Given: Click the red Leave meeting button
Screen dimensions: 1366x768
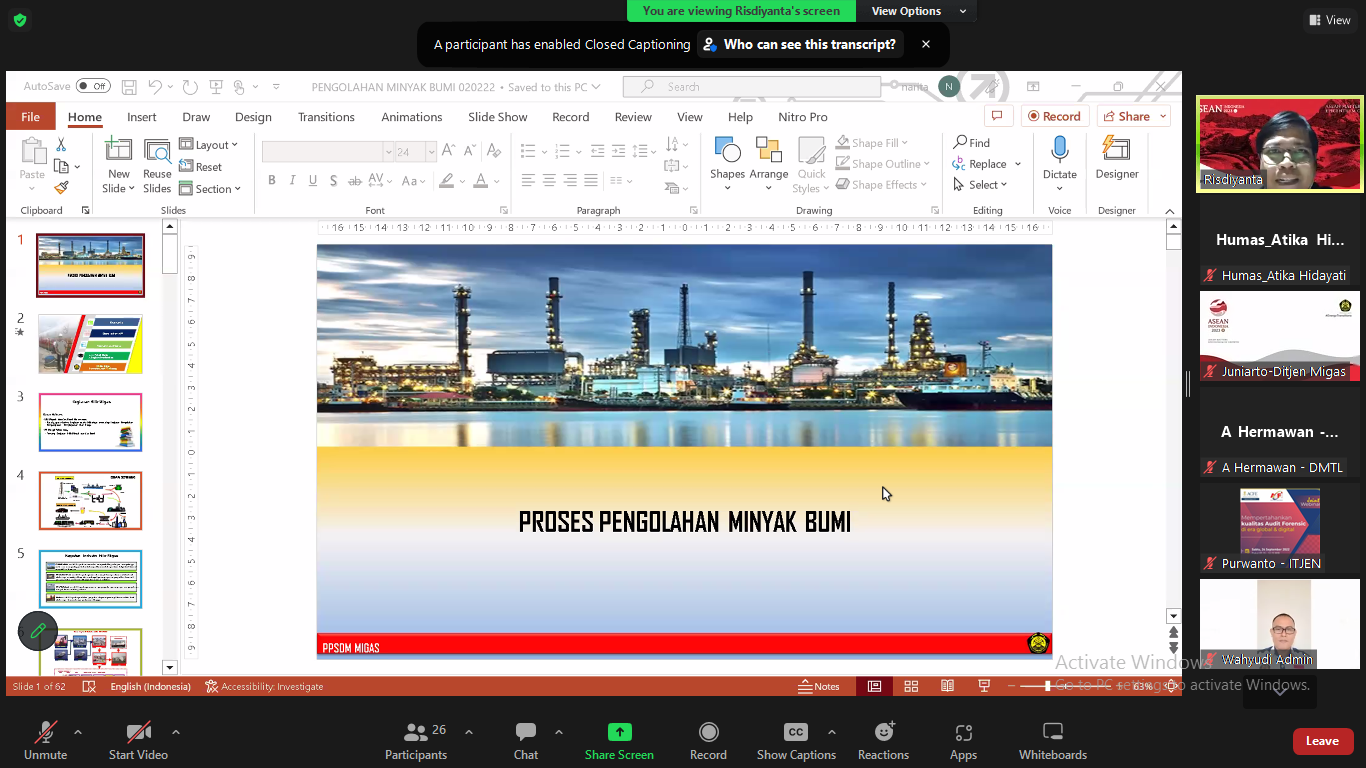Looking at the screenshot, I should pos(1322,741).
